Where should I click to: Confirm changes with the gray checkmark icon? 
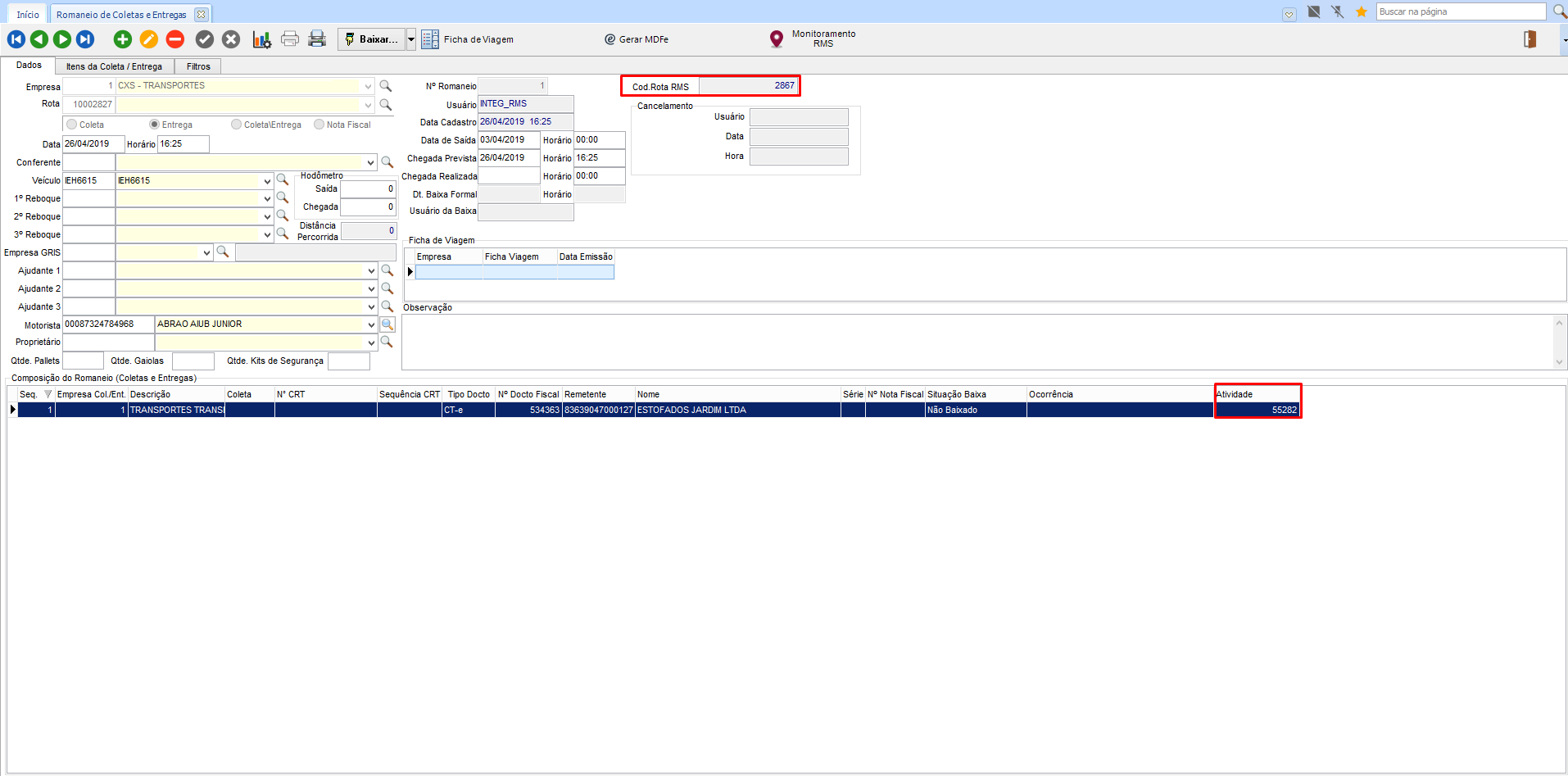tap(205, 39)
